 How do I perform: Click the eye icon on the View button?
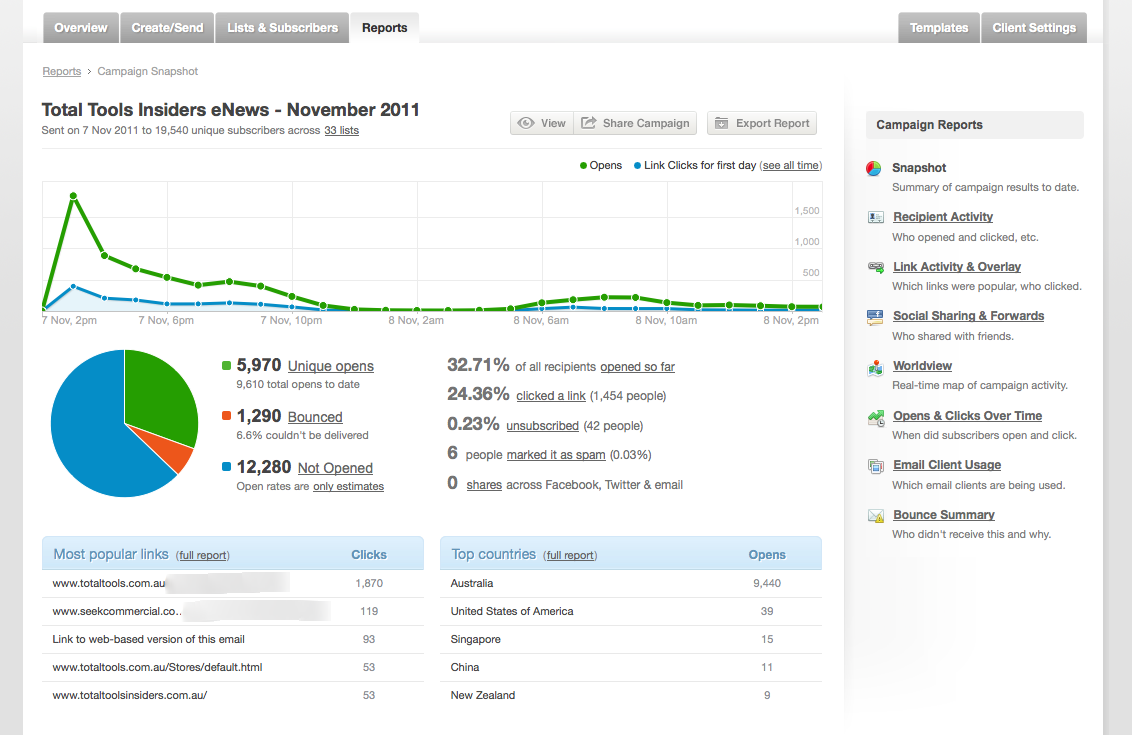coord(526,122)
